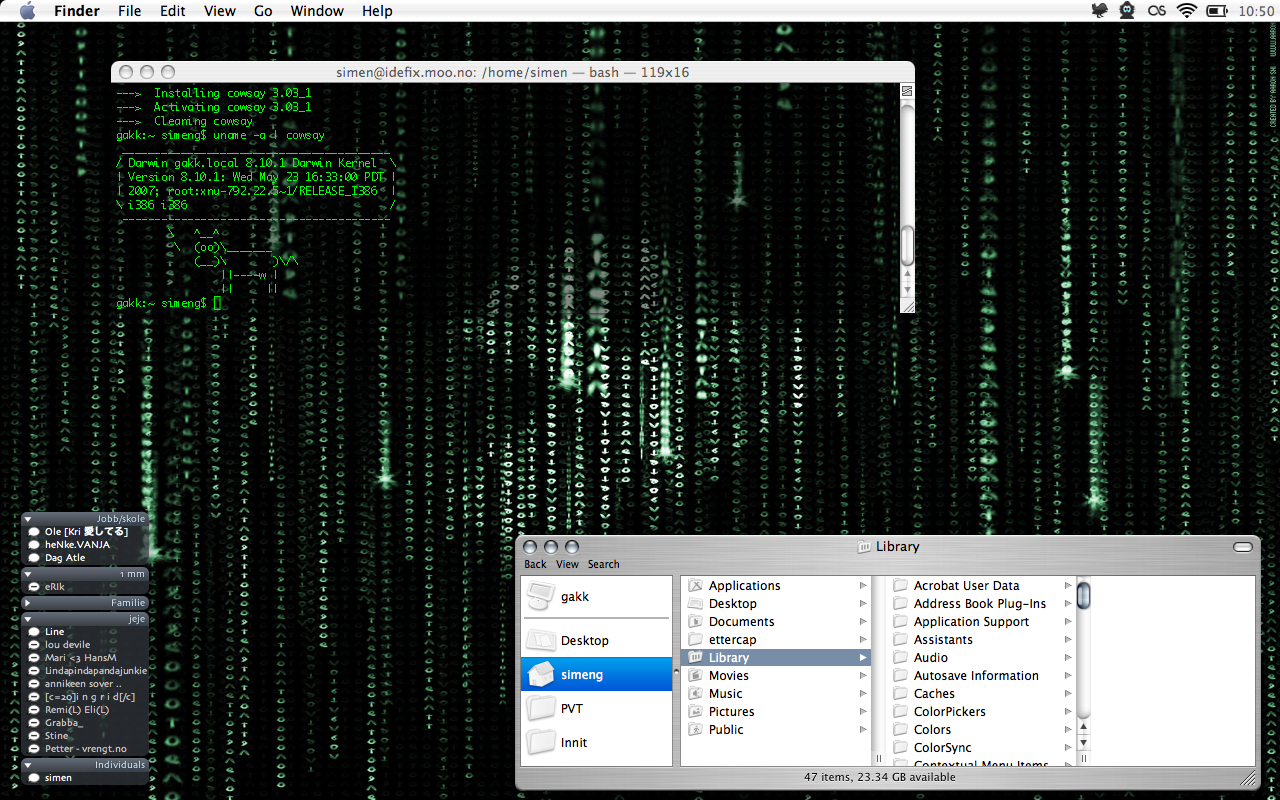Image resolution: width=1280 pixels, height=800 pixels.
Task: Select Desktop in the Finder sidebar
Action: pyautogui.click(x=596, y=640)
